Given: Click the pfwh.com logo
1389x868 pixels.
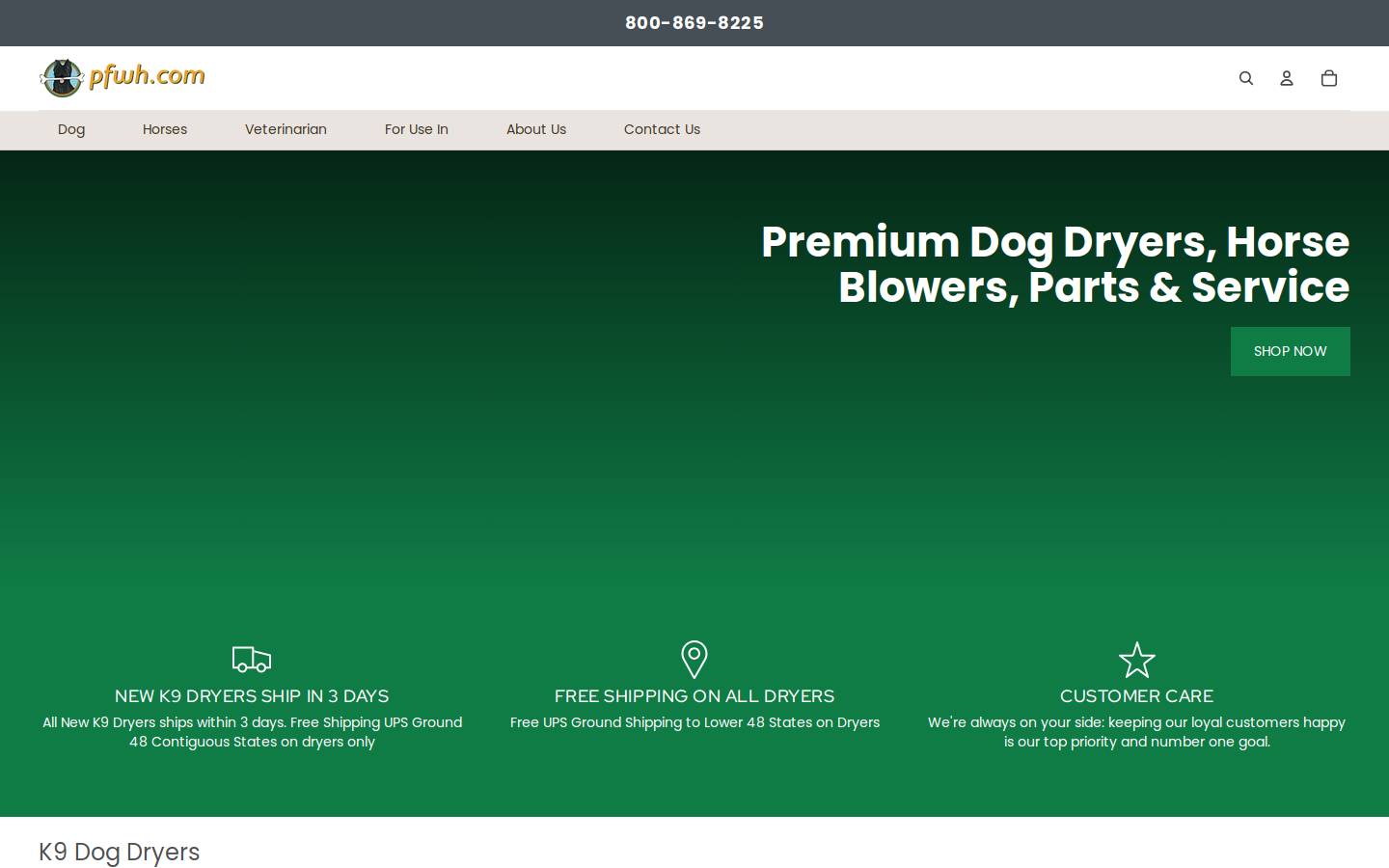Looking at the screenshot, I should coord(123,77).
